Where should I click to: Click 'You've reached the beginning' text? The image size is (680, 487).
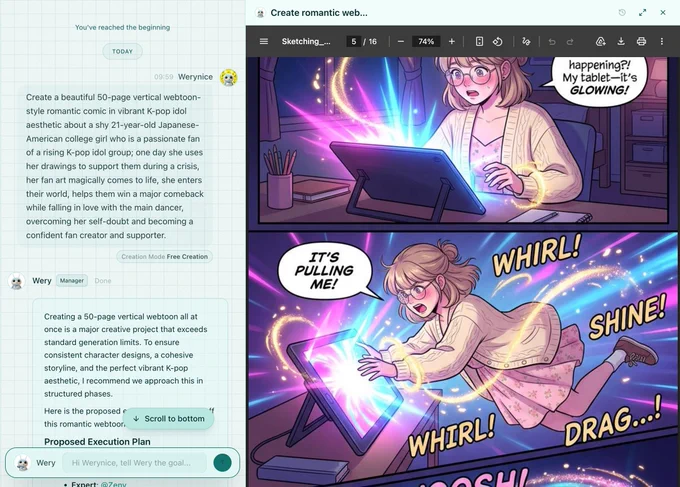pos(122,27)
